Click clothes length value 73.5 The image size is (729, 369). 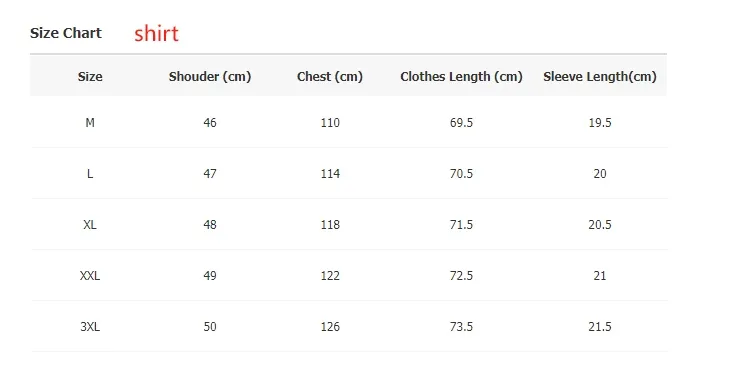[461, 327]
